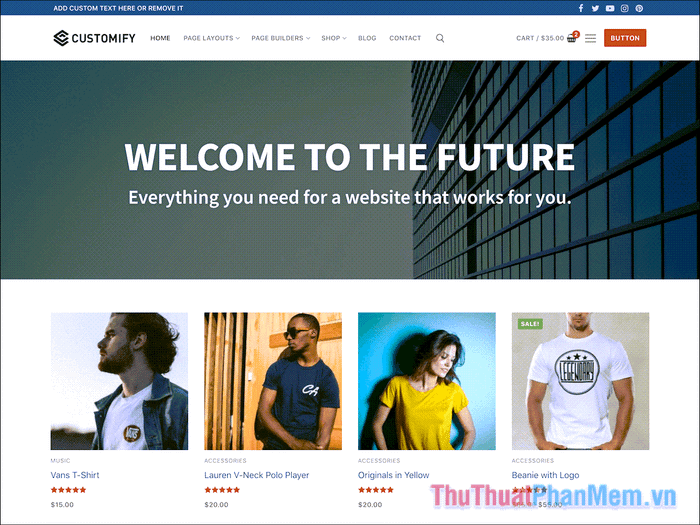Screen dimensions: 700x525
Task: Expand the Page Builders dropdown
Action: (280, 38)
